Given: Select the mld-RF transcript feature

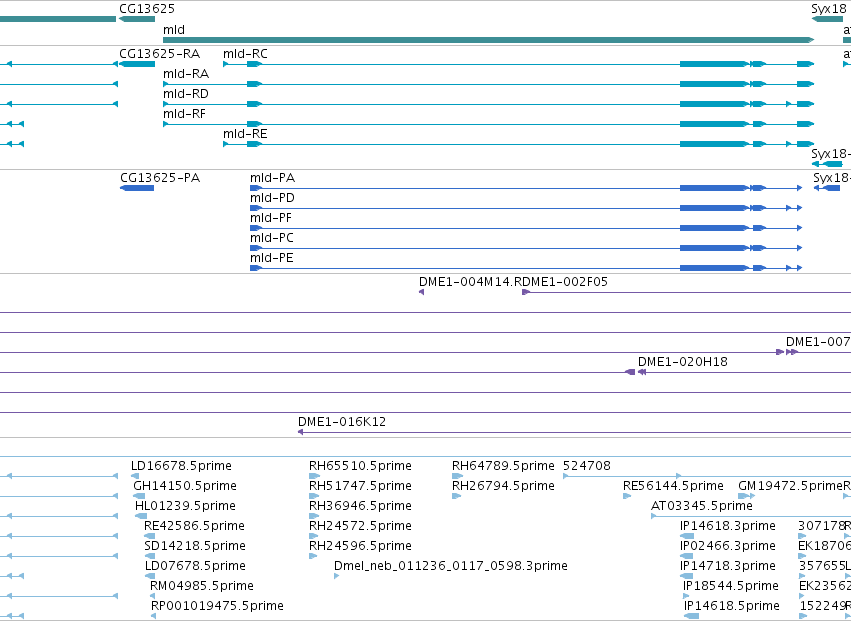Looking at the screenshot, I should (x=488, y=124).
